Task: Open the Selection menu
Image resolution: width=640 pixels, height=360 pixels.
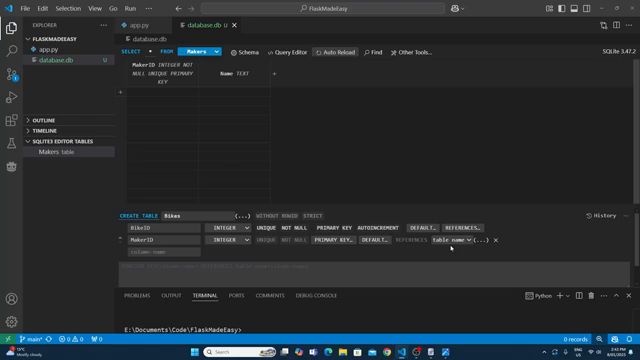Action: click(68, 9)
